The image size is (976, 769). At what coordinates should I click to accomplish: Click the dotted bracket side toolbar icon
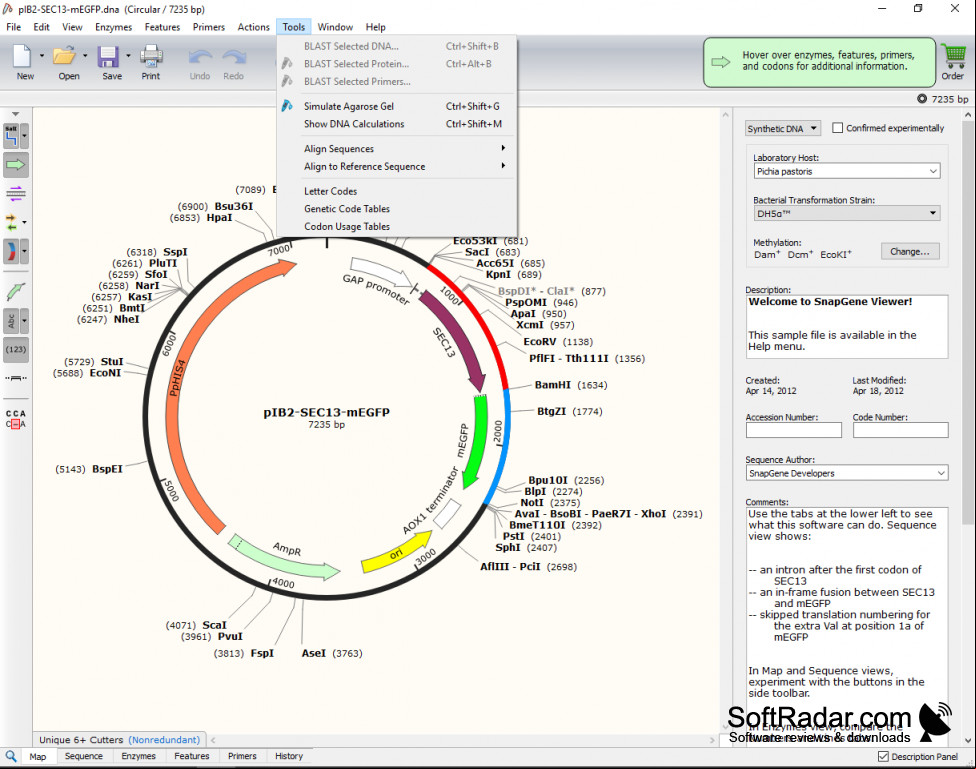tap(16, 378)
